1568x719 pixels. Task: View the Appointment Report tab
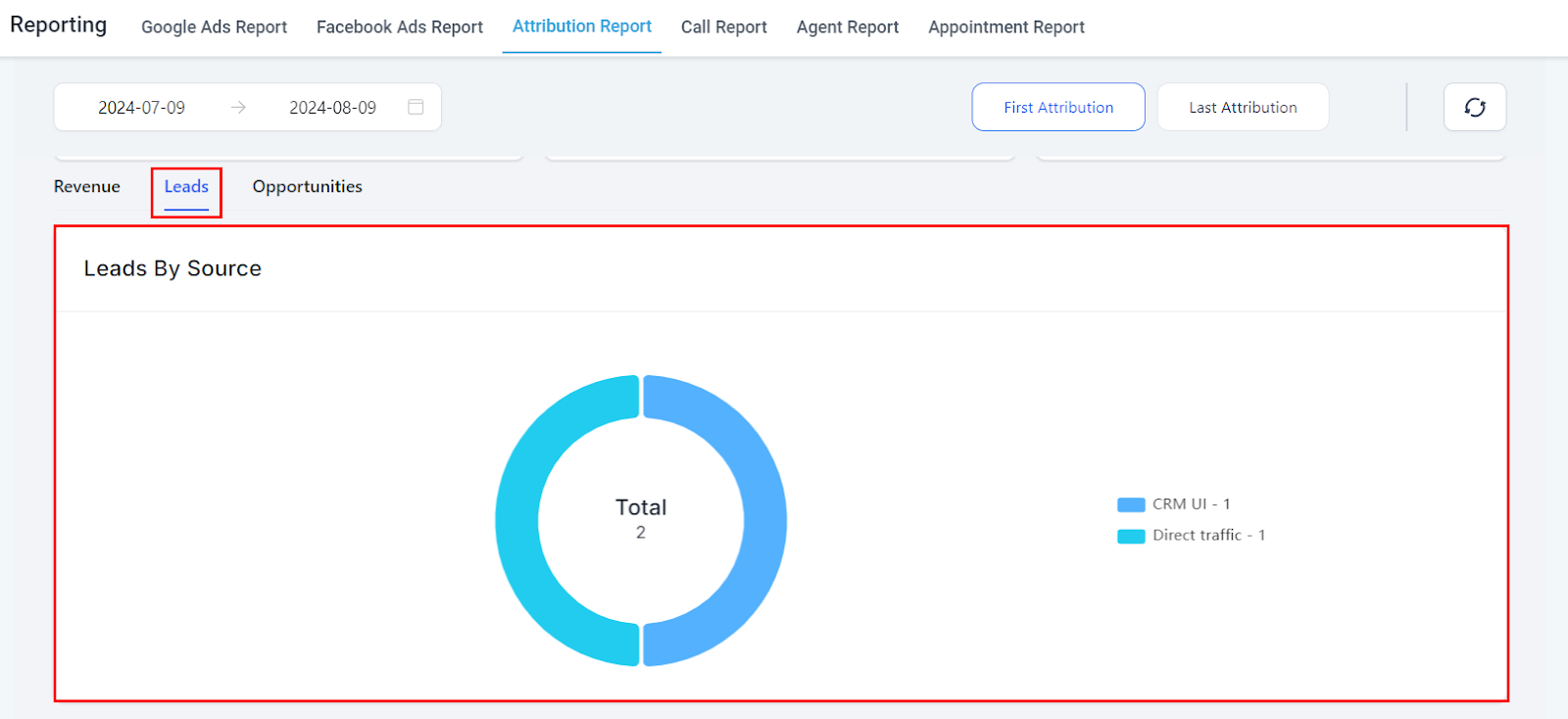click(x=1006, y=27)
